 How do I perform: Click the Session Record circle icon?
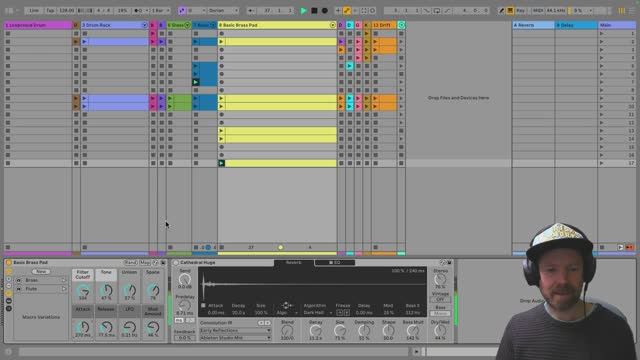coord(372,11)
